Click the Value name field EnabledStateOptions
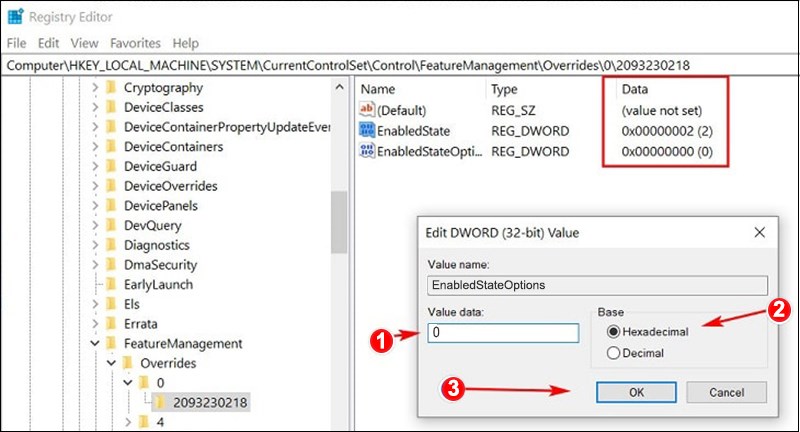Screen dimensions: 800x432 (597, 285)
